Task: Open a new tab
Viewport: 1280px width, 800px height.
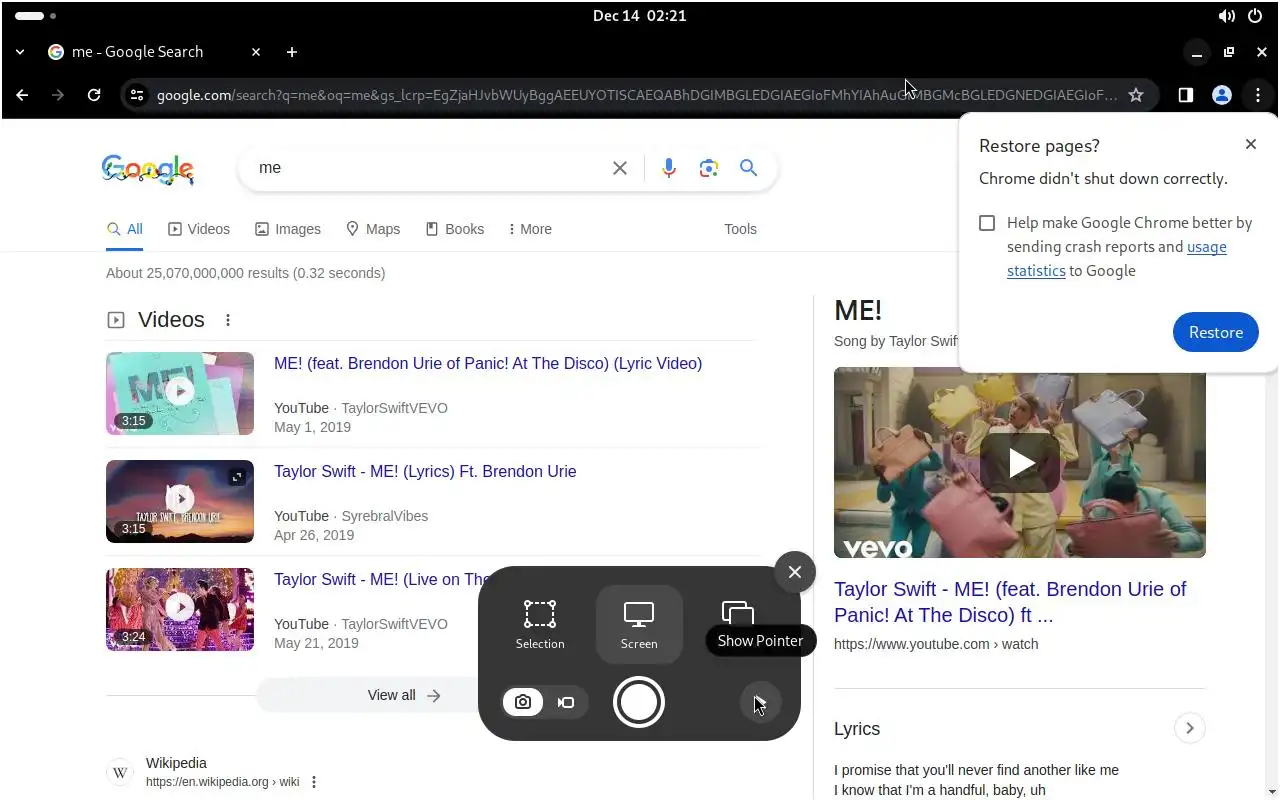Action: [x=292, y=52]
